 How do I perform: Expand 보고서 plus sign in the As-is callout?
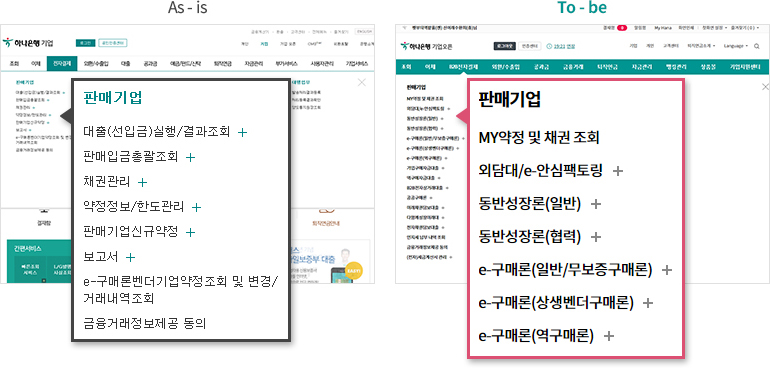(130, 257)
